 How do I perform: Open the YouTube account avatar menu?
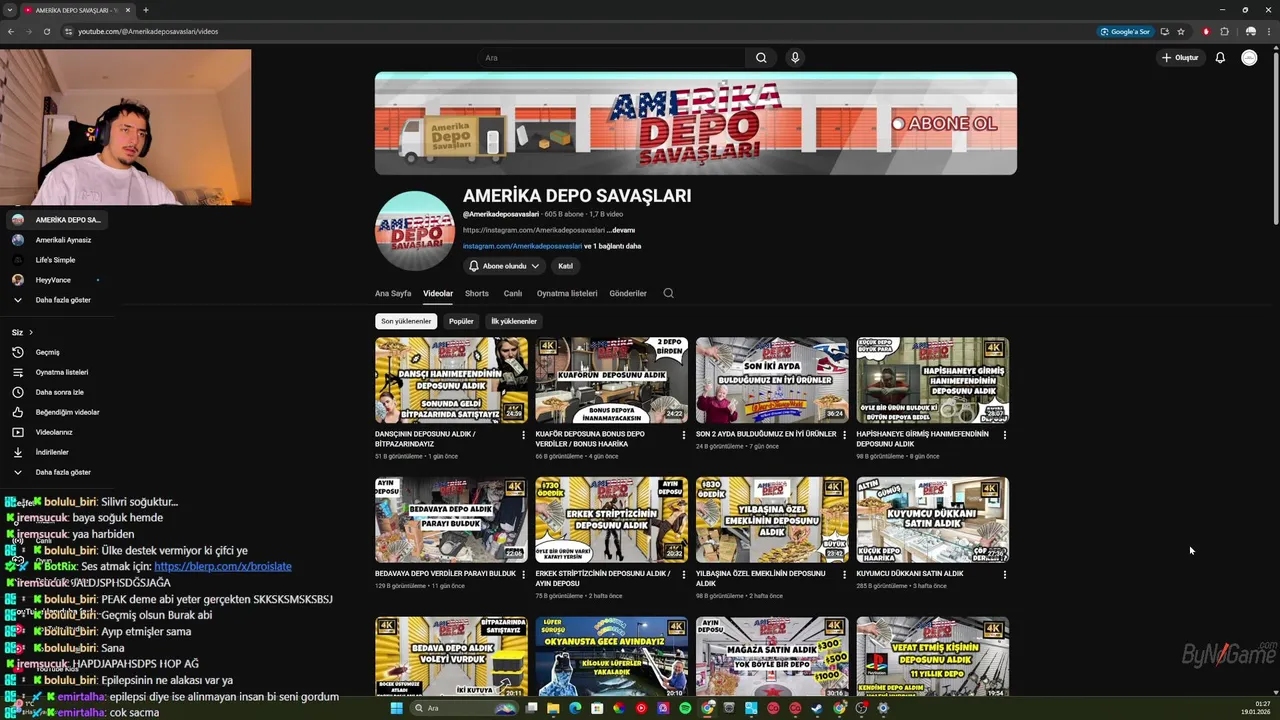click(x=1249, y=58)
